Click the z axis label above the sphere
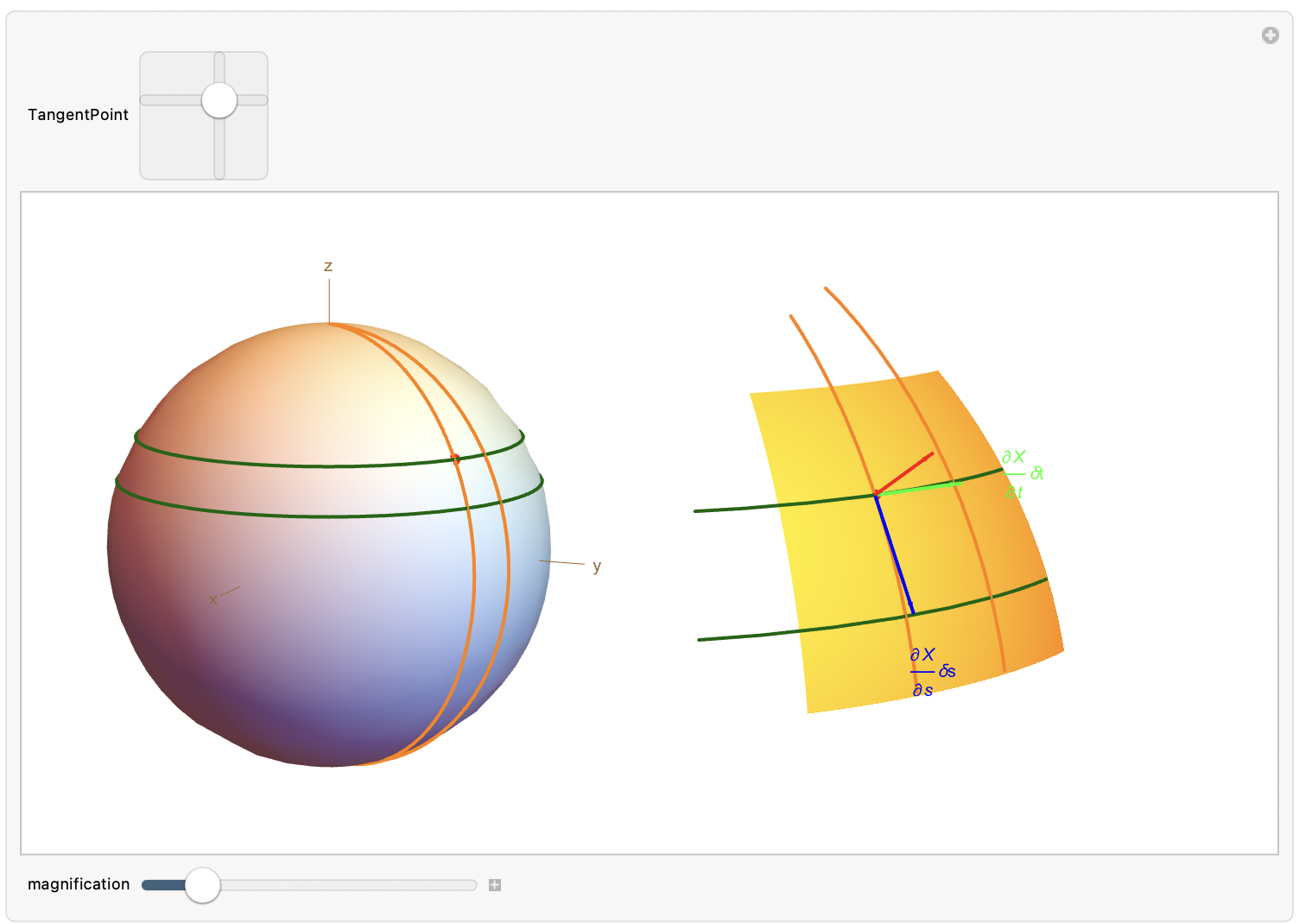The height and width of the screenshot is (924, 1299). pyautogui.click(x=328, y=266)
